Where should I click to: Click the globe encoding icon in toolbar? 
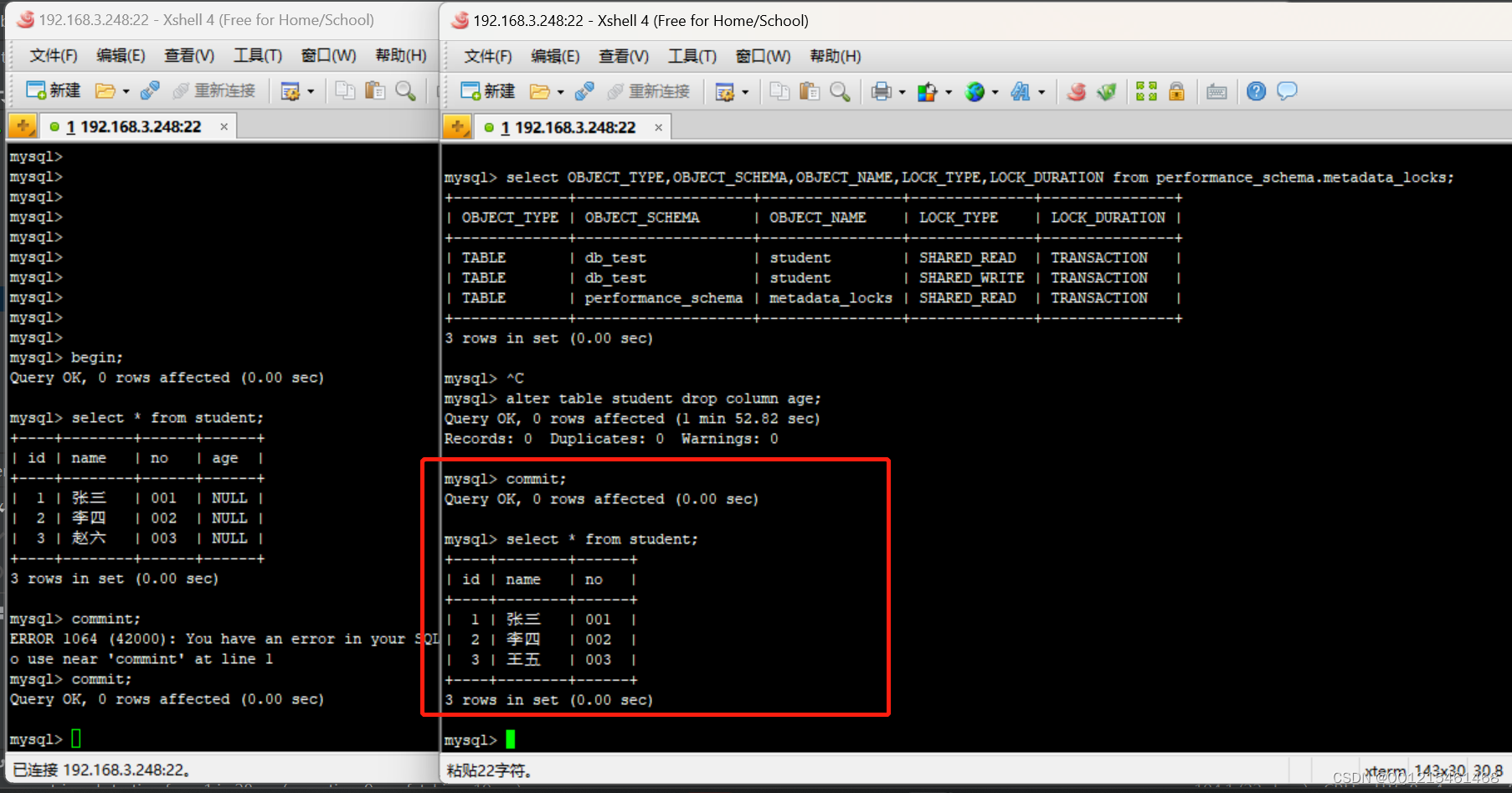(975, 91)
